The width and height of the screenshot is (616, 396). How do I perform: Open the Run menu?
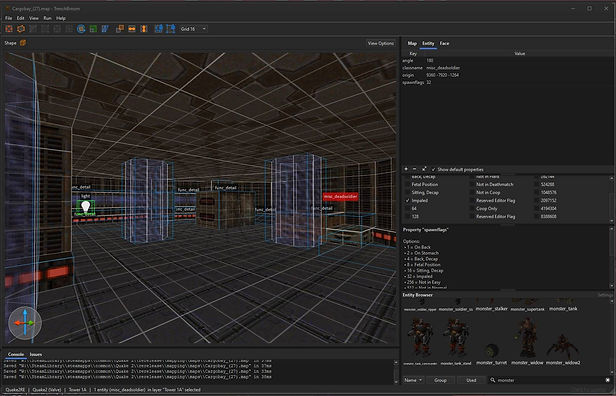[x=47, y=18]
